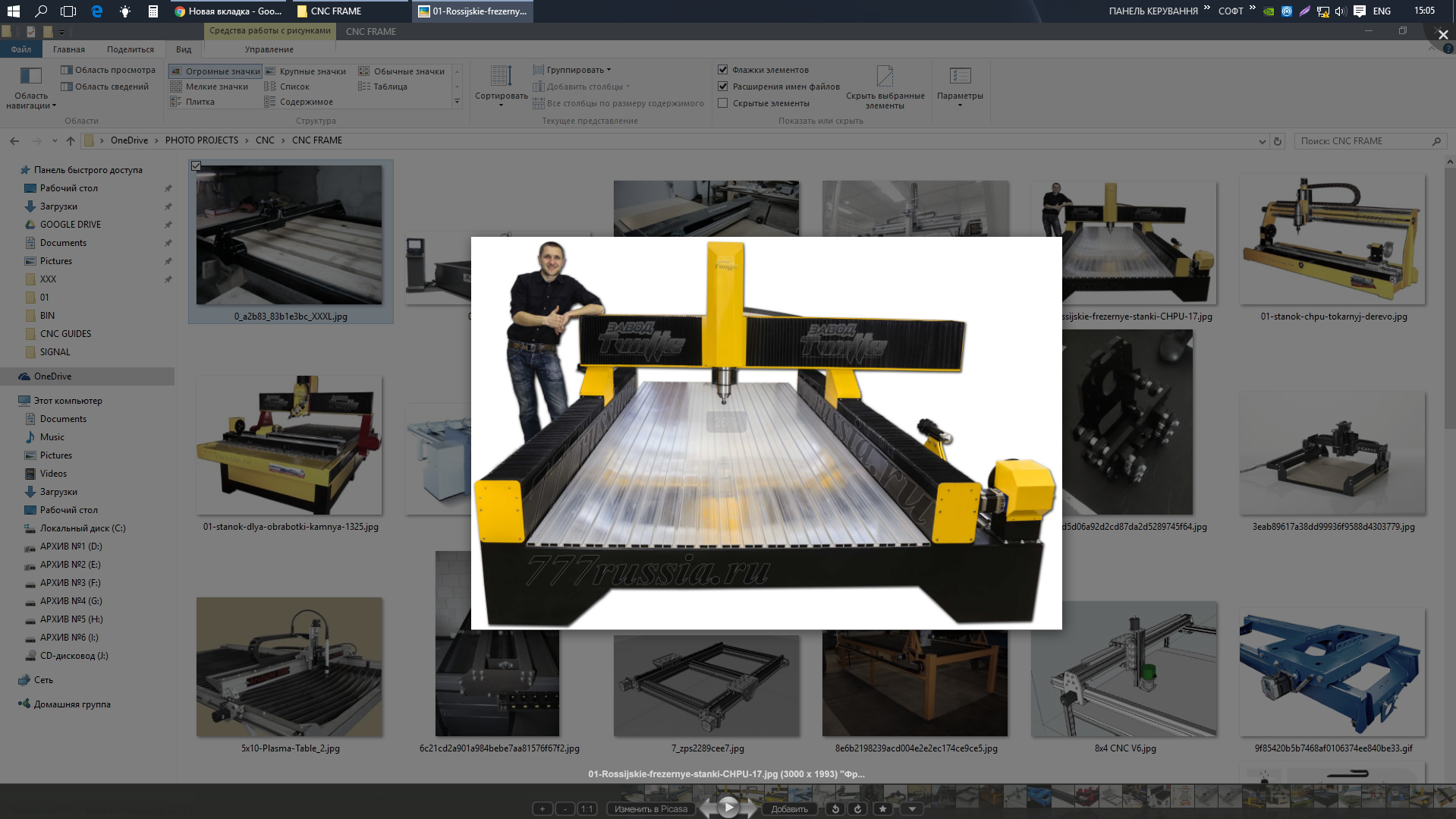Image resolution: width=1456 pixels, height=819 pixels.
Task: Go back in File Explorer
Action: [x=14, y=141]
